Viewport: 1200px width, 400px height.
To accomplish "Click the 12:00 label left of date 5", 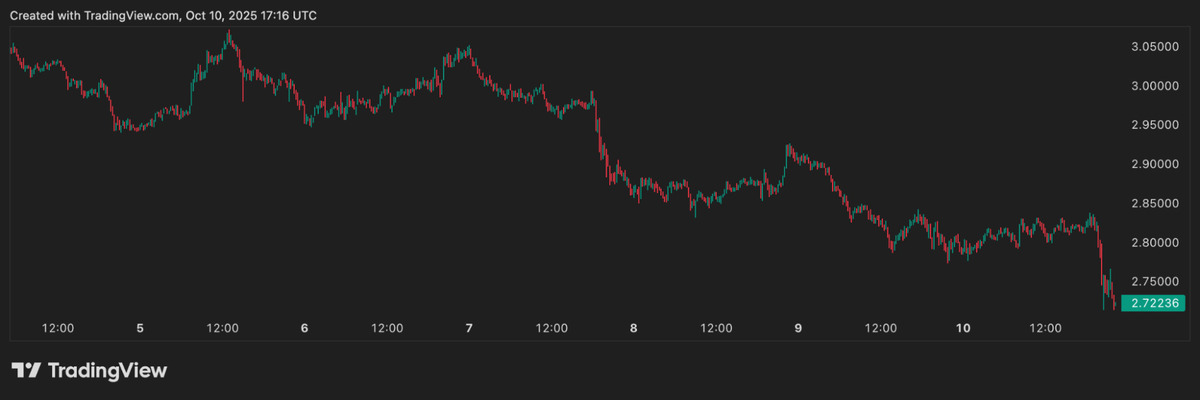I will 58,328.
